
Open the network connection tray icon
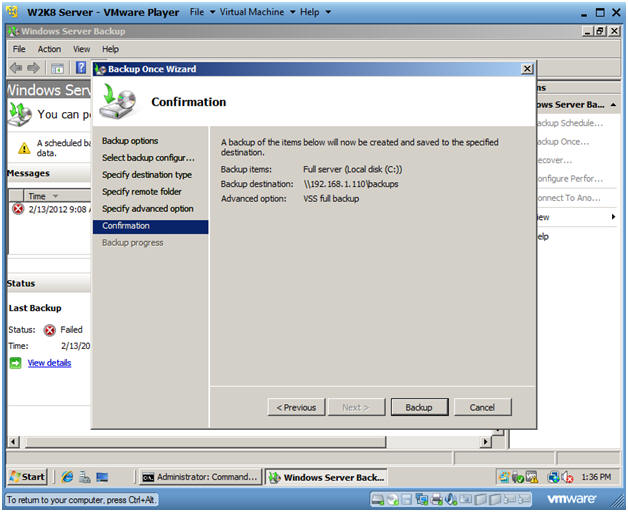tap(554, 477)
